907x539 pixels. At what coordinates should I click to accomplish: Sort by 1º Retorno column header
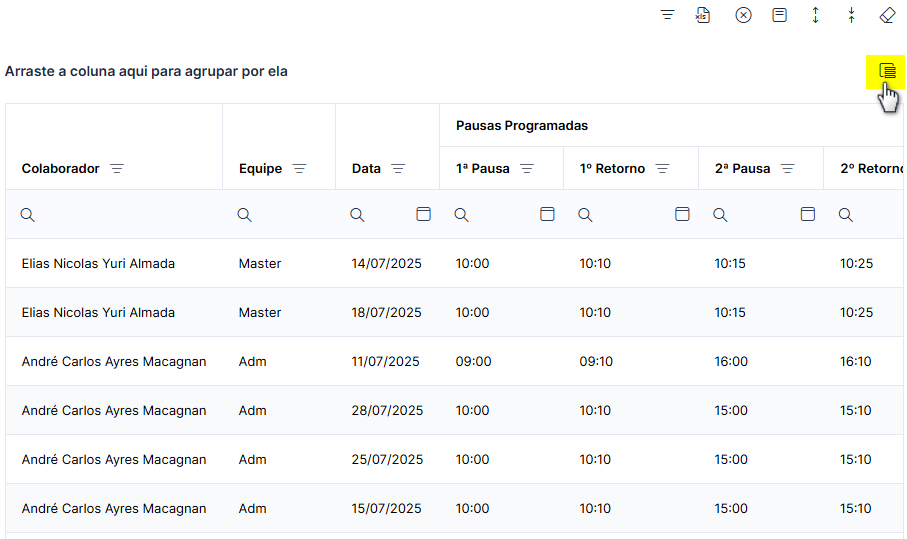pyautogui.click(x=612, y=169)
